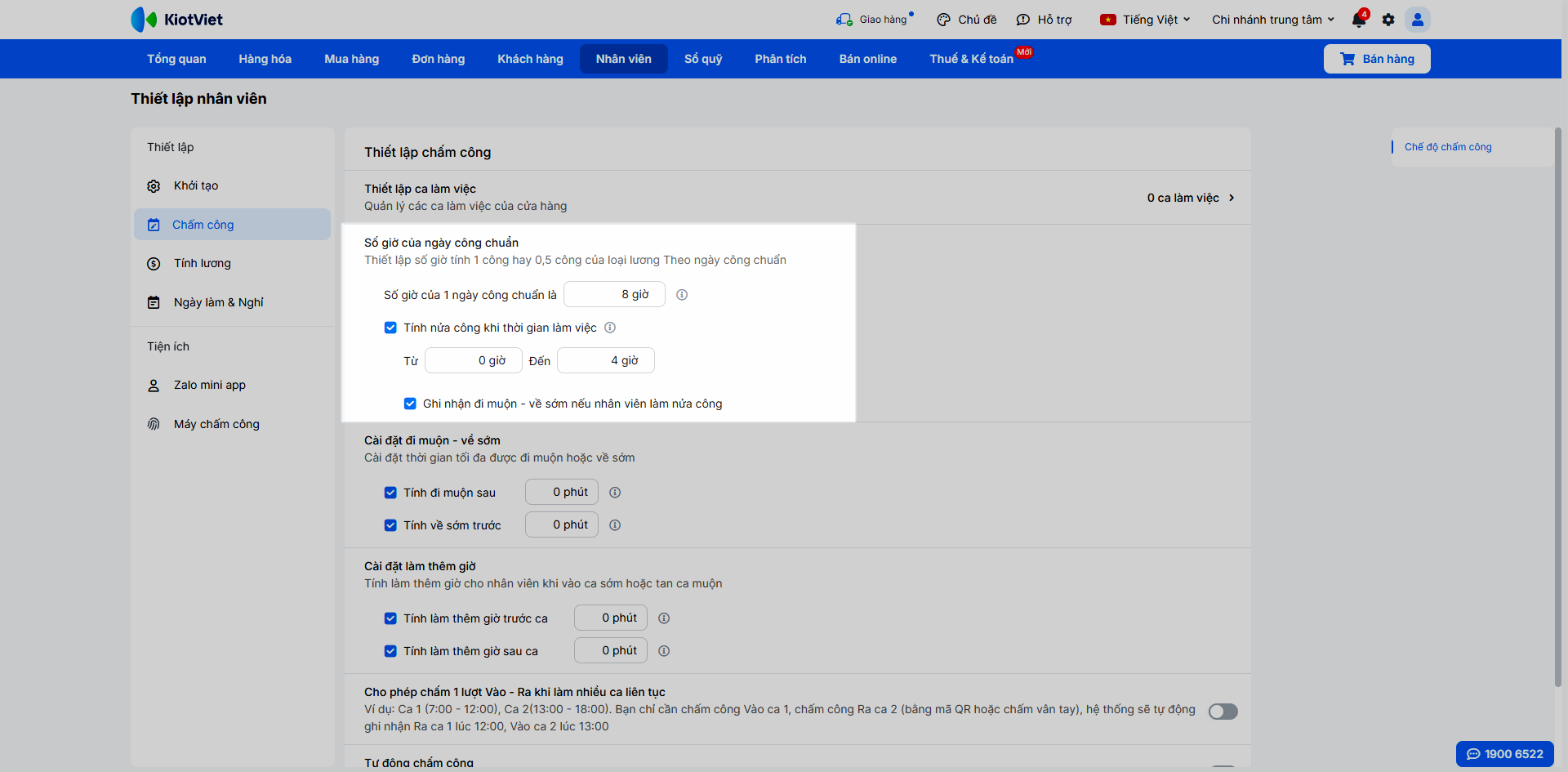Image resolution: width=1568 pixels, height=772 pixels.
Task: Show info for Tính về sớm trước
Action: [615, 525]
